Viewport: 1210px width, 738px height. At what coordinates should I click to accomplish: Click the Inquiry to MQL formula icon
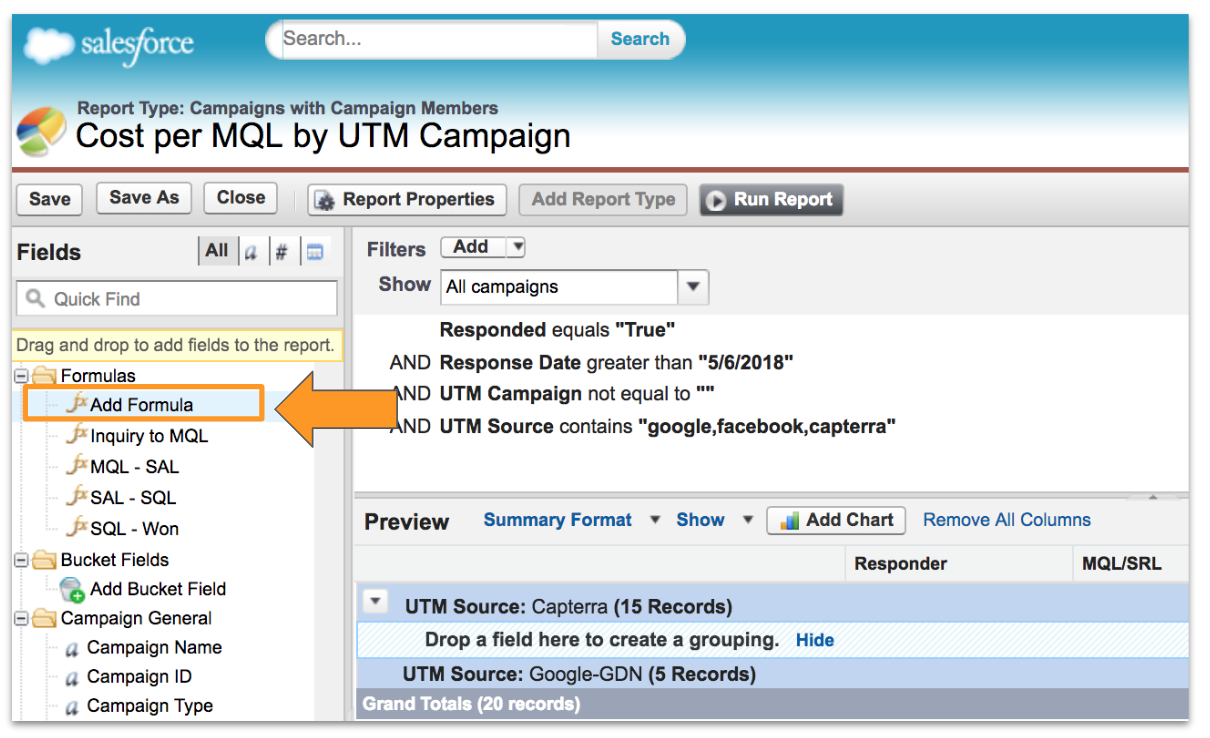(x=76, y=435)
